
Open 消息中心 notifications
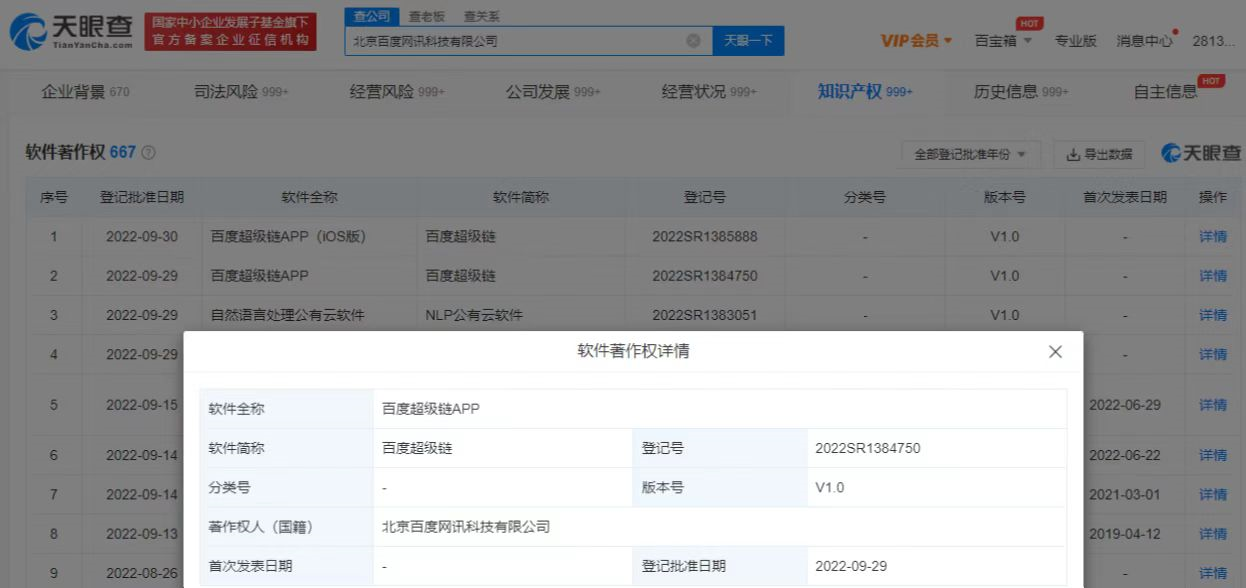coord(1145,41)
